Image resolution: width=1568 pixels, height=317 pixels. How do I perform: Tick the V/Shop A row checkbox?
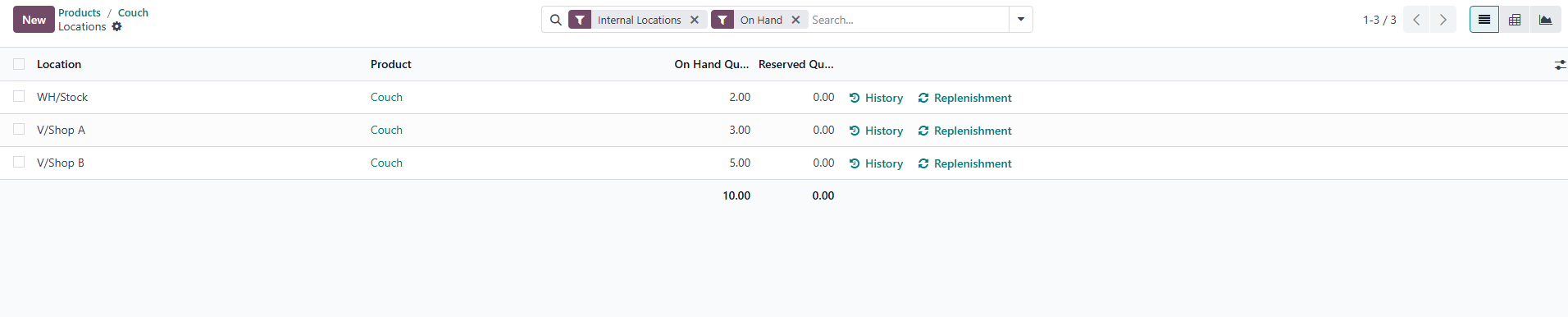pyautogui.click(x=19, y=129)
